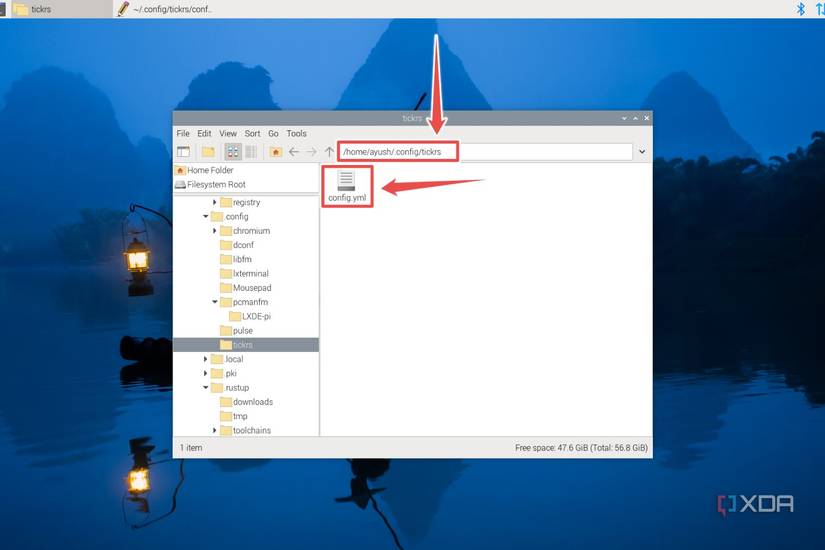Click the '1 item' status bar text

[x=191, y=447]
